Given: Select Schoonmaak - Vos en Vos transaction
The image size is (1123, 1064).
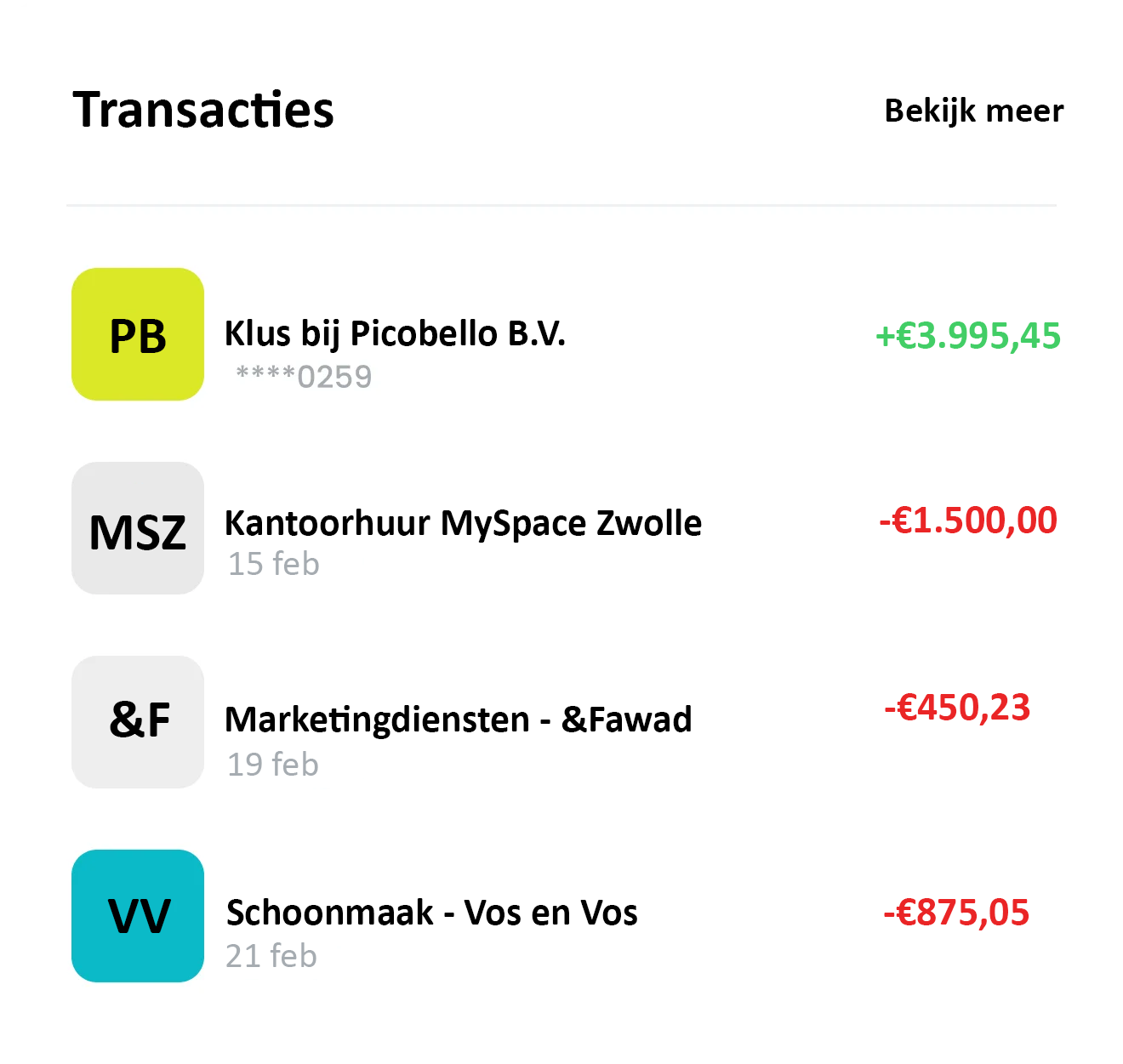Looking at the screenshot, I should [x=431, y=913].
